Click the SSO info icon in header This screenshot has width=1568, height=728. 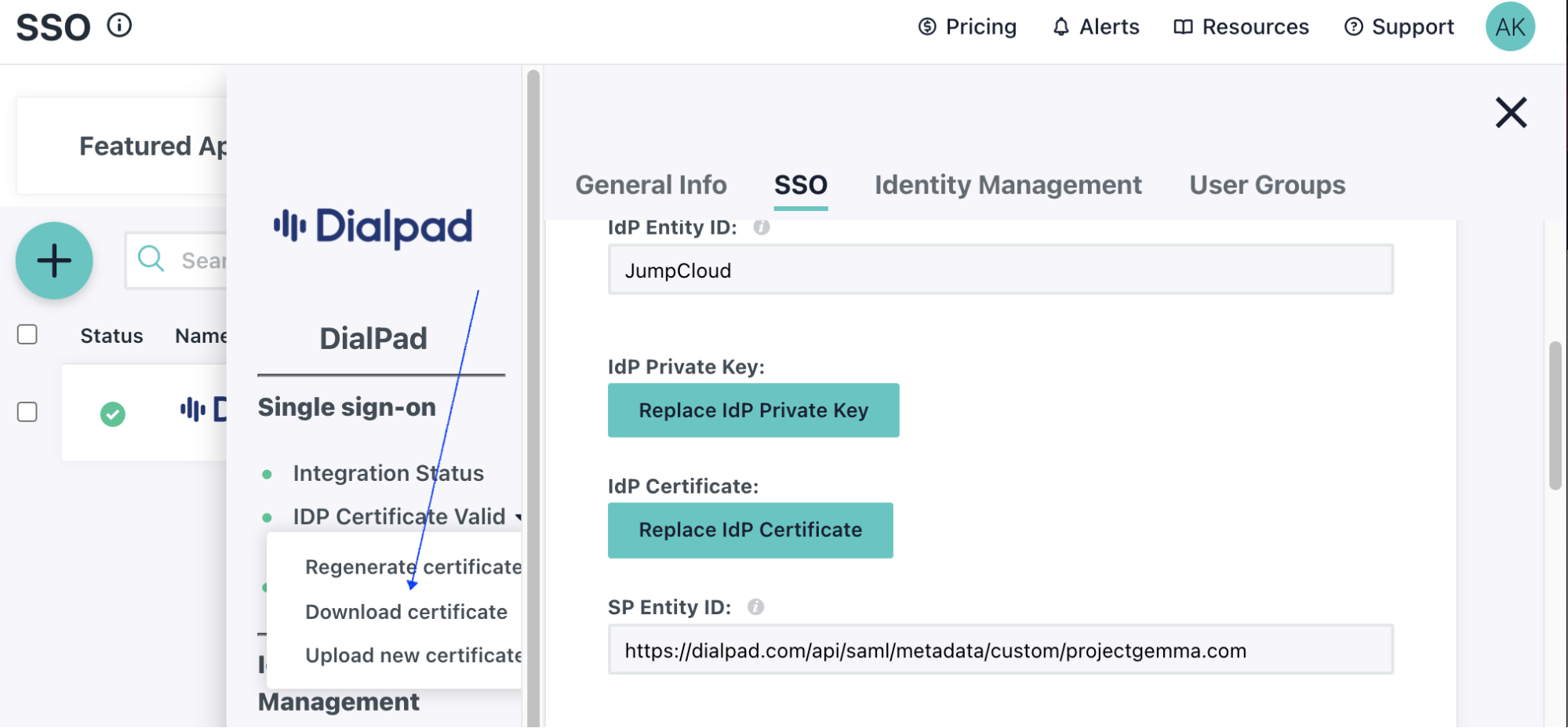click(x=119, y=26)
